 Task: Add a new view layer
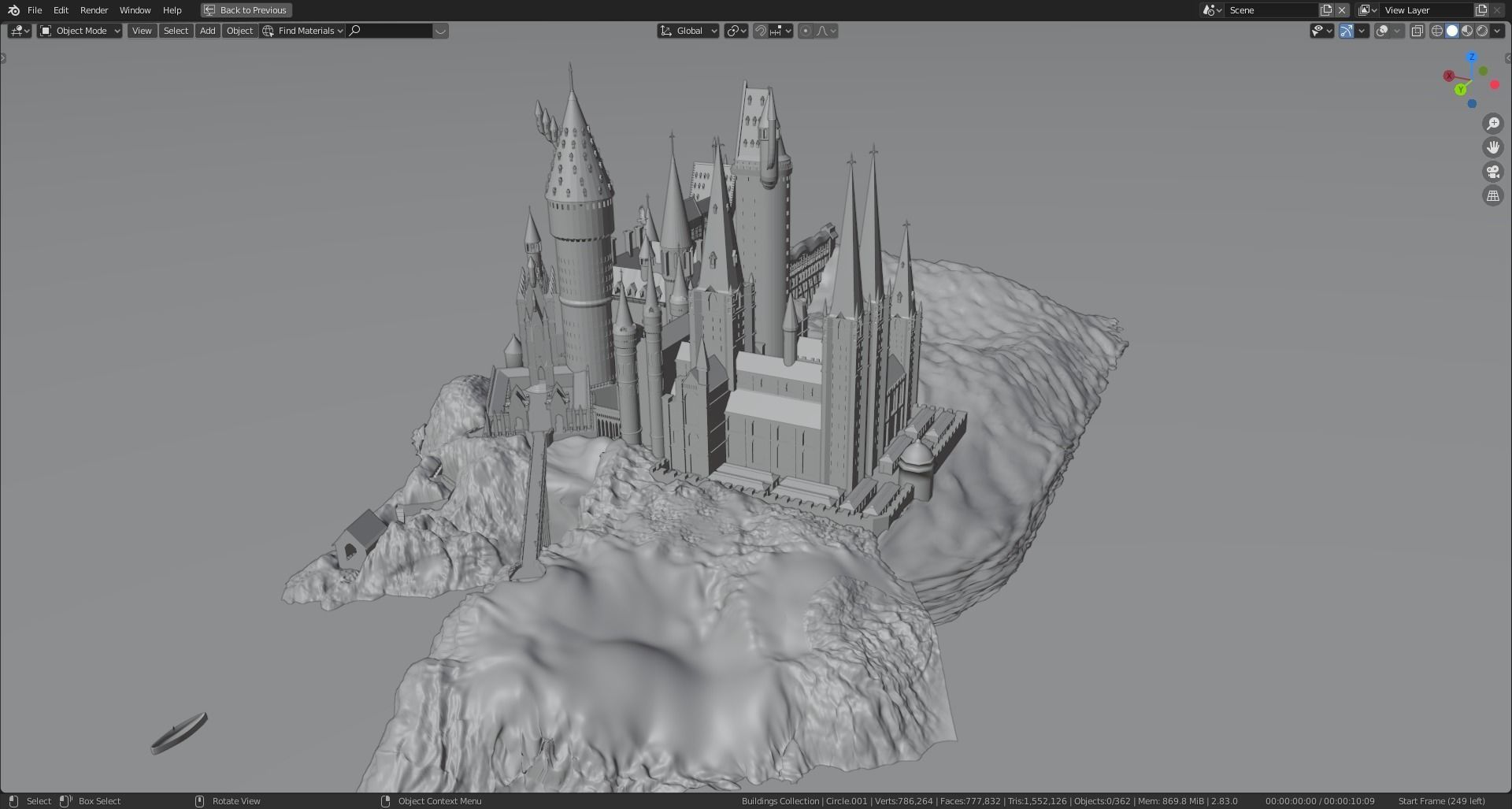click(x=1481, y=10)
